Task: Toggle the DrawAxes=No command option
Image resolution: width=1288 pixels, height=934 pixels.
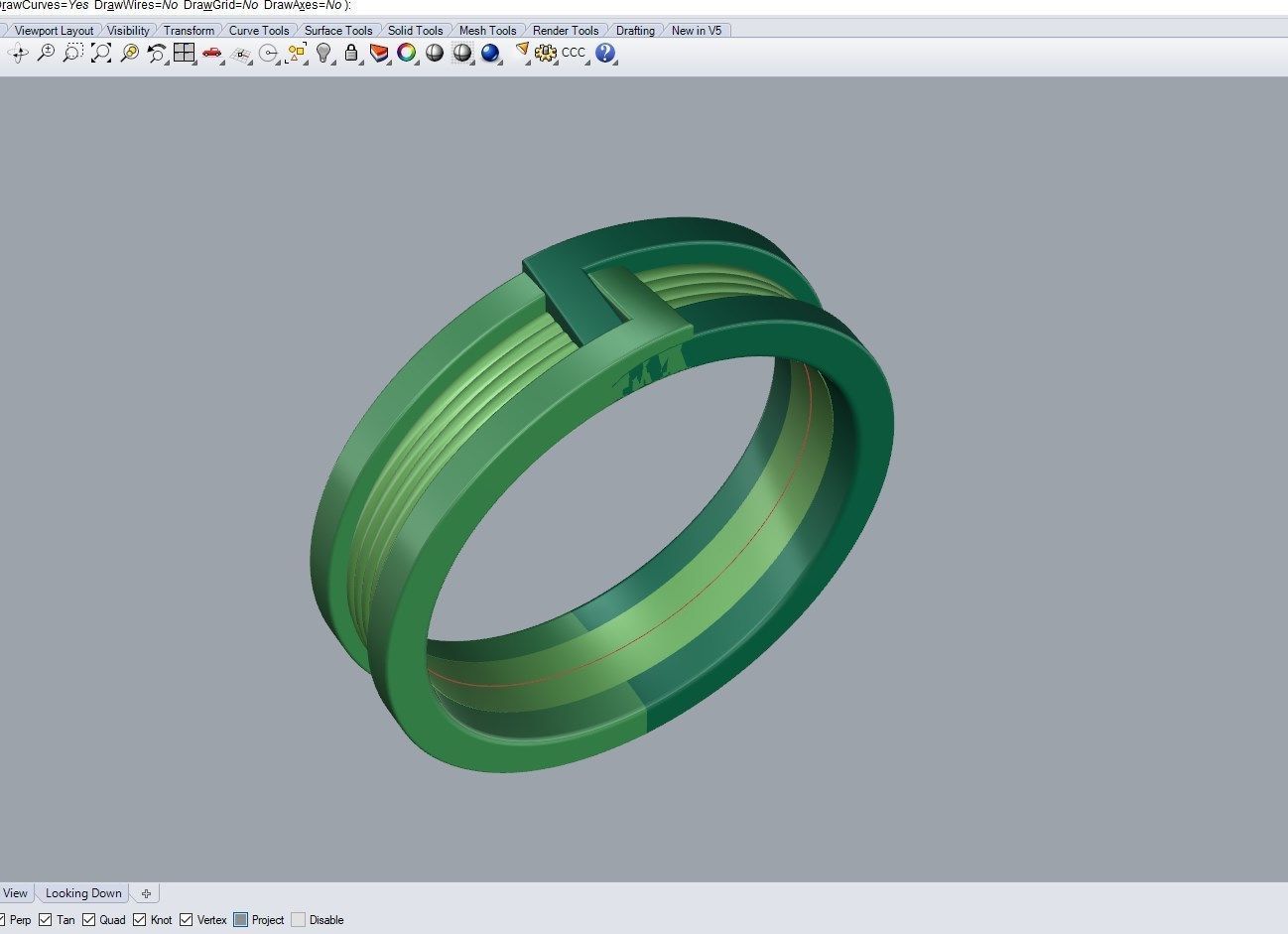Action: (x=303, y=5)
